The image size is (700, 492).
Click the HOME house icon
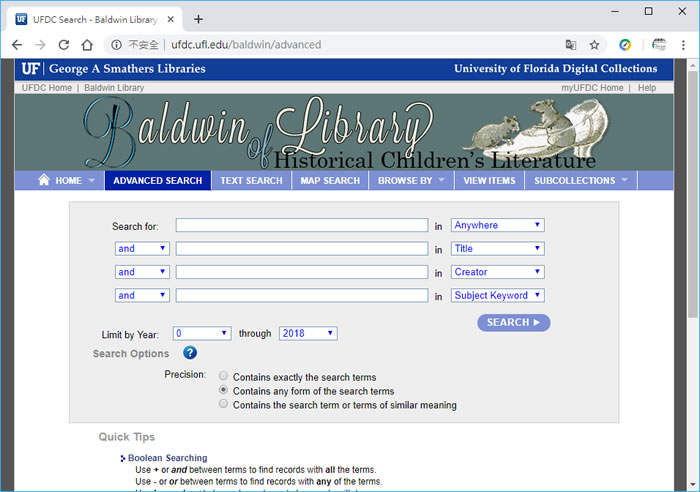click(44, 179)
